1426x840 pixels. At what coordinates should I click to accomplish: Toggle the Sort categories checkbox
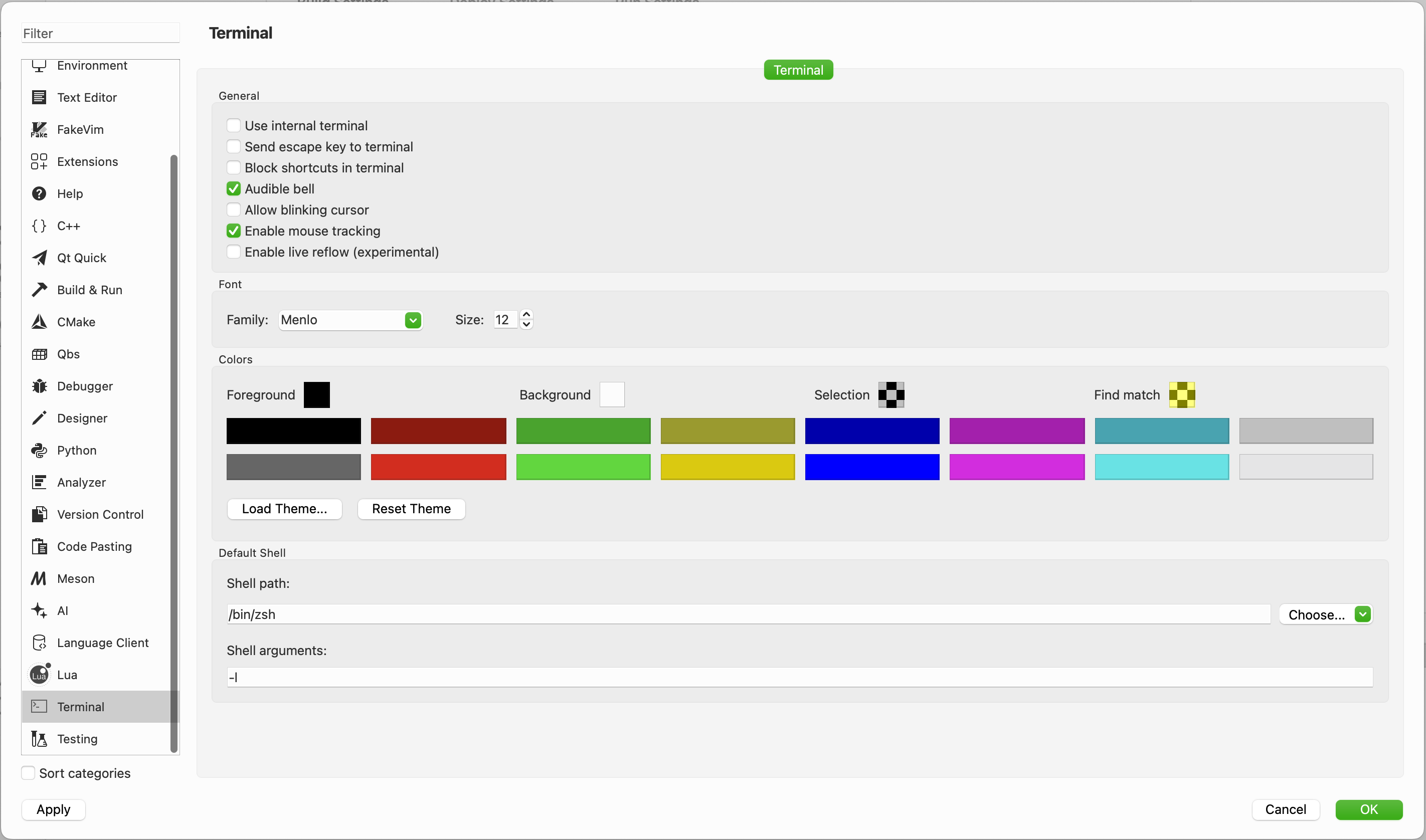28,773
